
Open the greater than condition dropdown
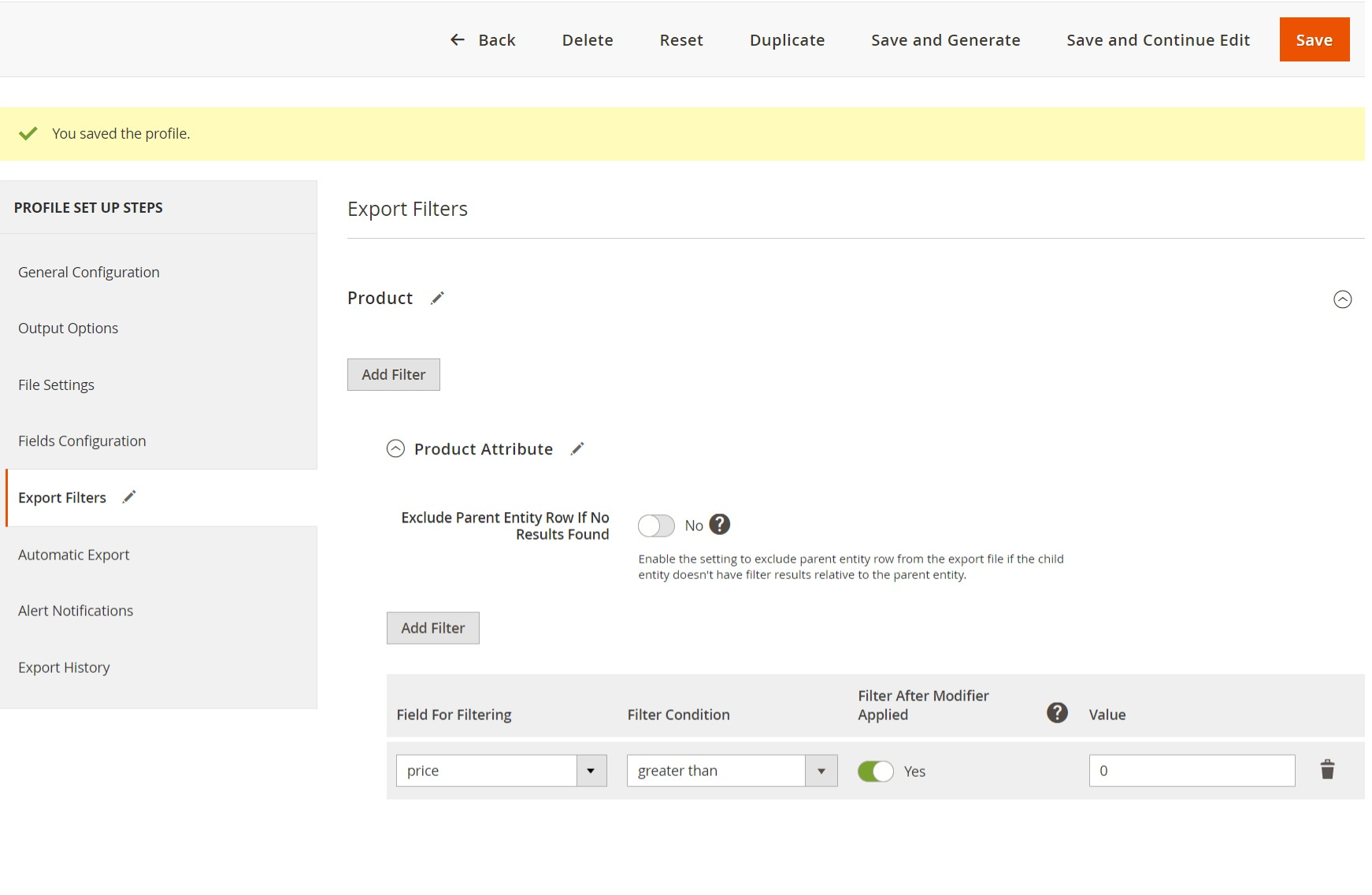821,771
